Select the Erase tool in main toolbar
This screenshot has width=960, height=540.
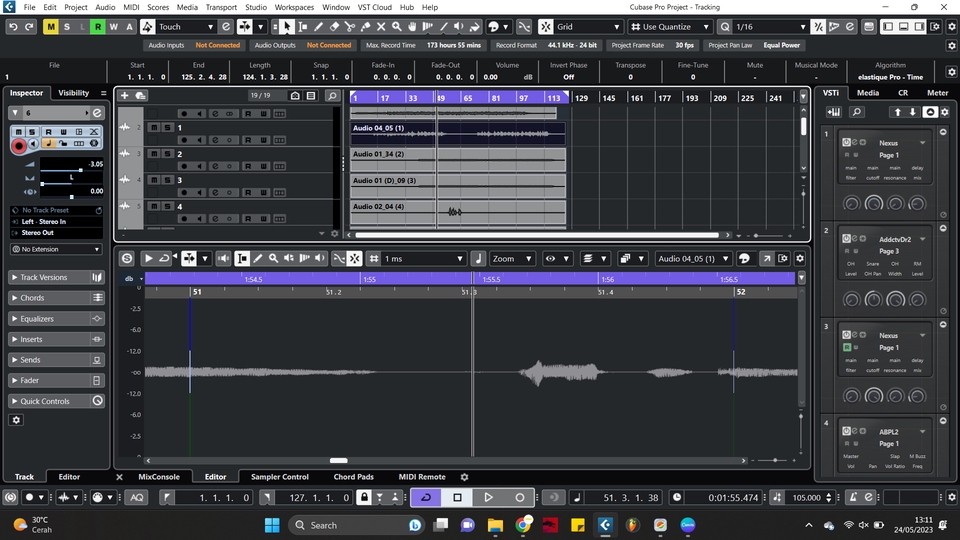click(x=334, y=27)
